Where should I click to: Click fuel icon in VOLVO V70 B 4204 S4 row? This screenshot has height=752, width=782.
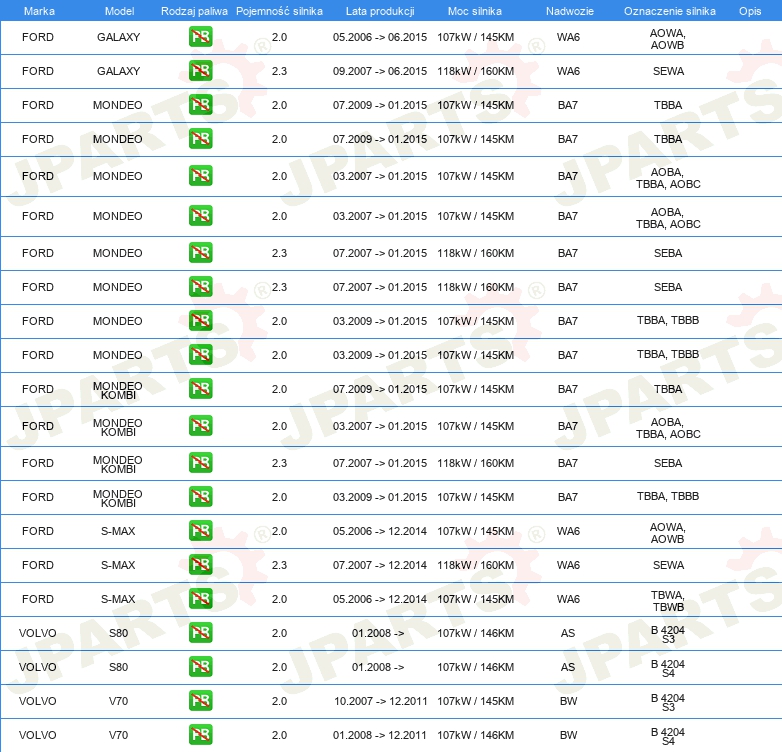click(200, 734)
